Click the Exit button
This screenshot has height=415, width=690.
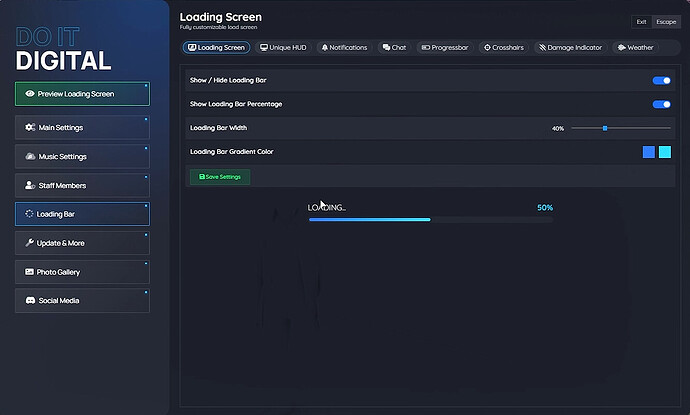641,22
